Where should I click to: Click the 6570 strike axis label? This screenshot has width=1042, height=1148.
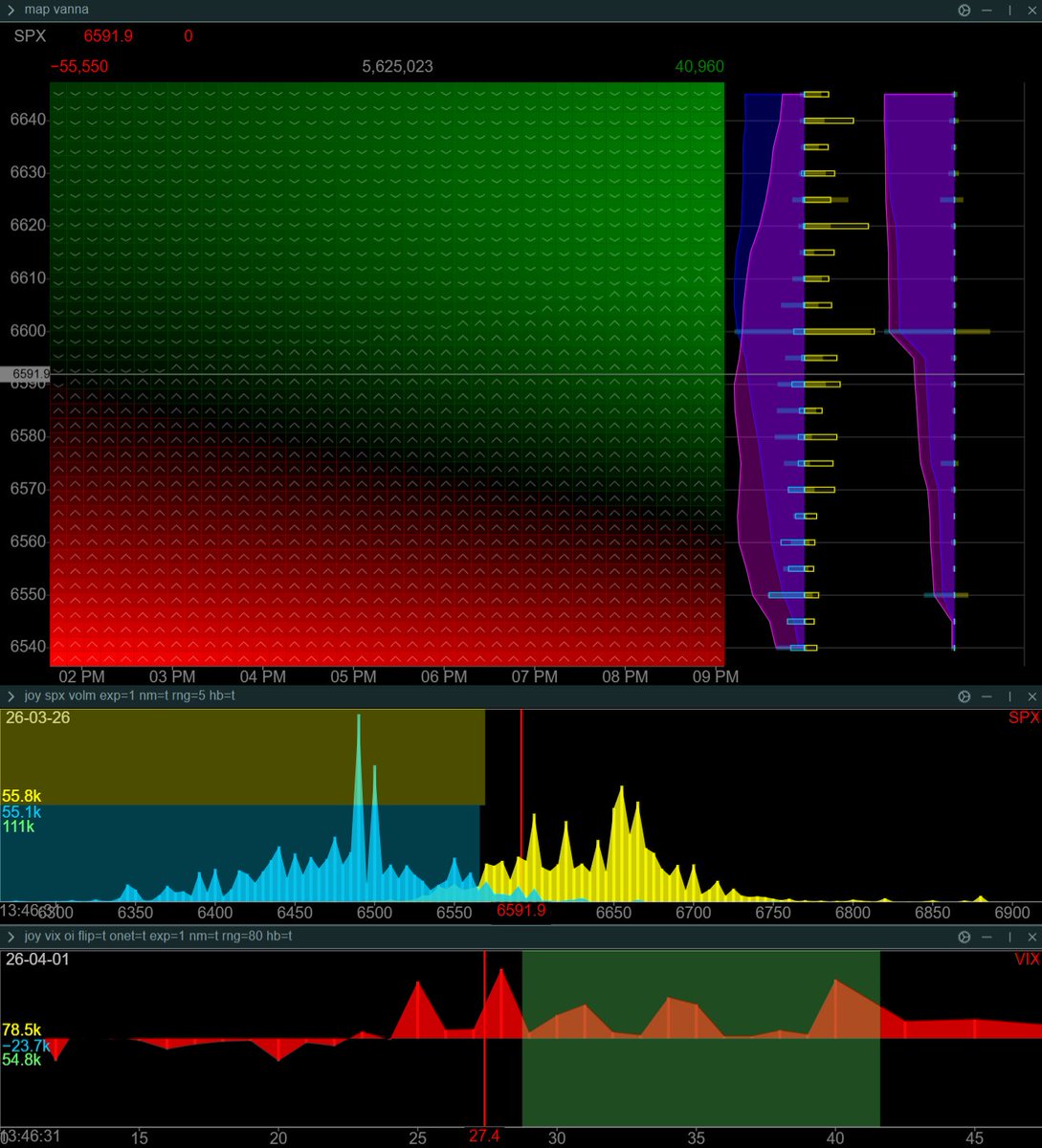click(28, 489)
